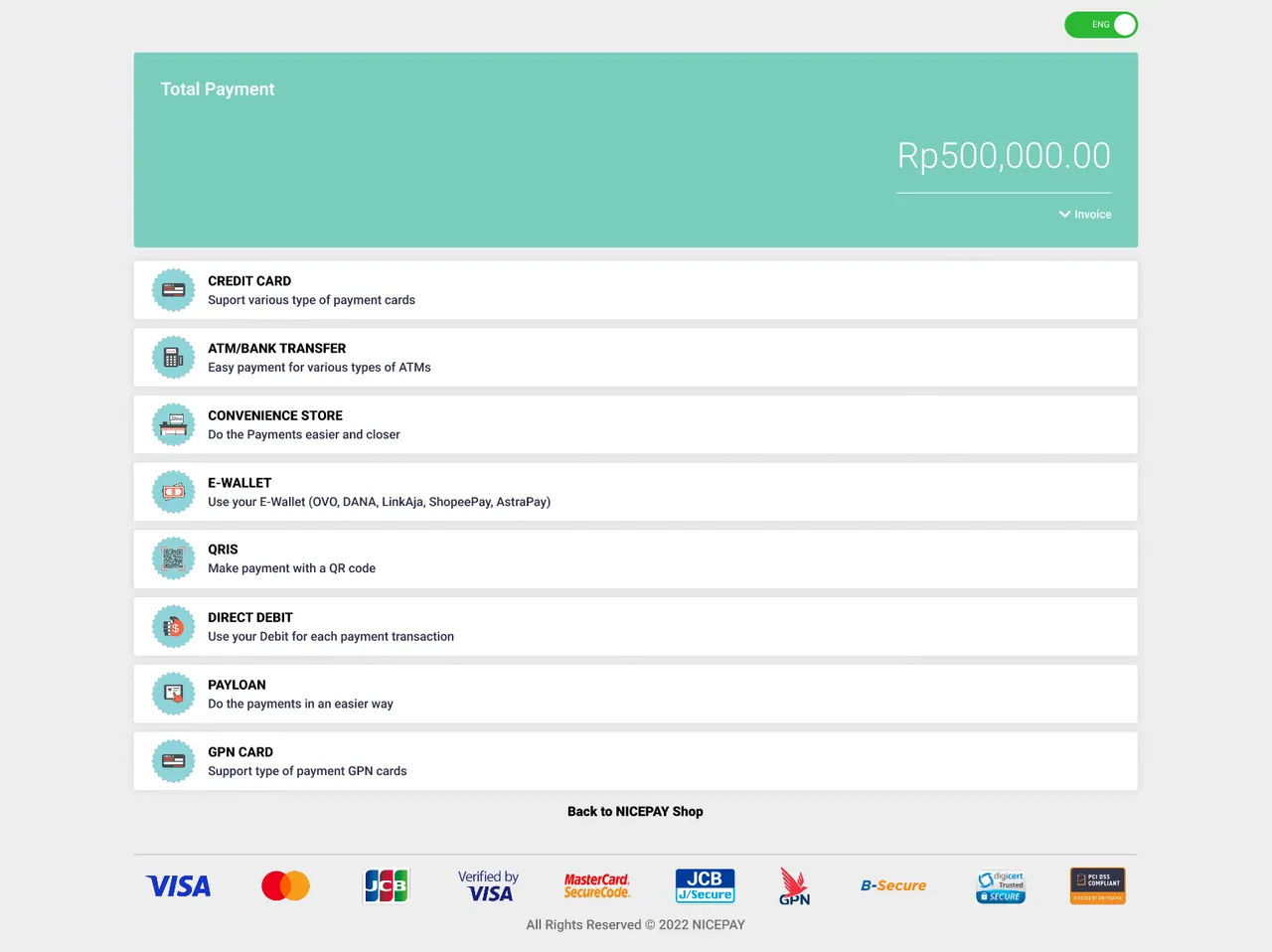Click the Convenience Store icon
Screen dimensions: 1272x952
coord(173,424)
